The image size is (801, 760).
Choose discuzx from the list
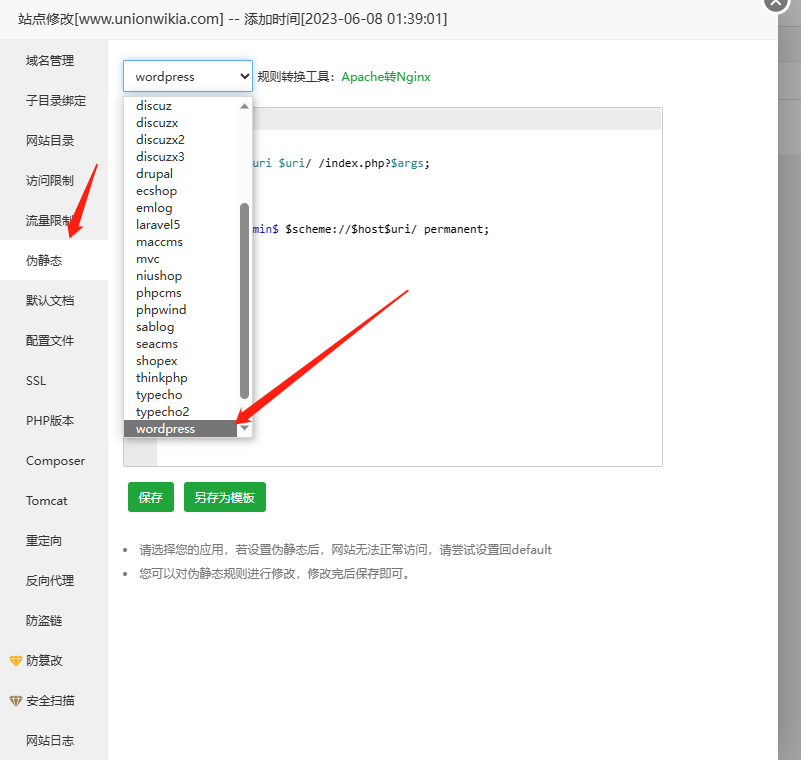(x=181, y=123)
